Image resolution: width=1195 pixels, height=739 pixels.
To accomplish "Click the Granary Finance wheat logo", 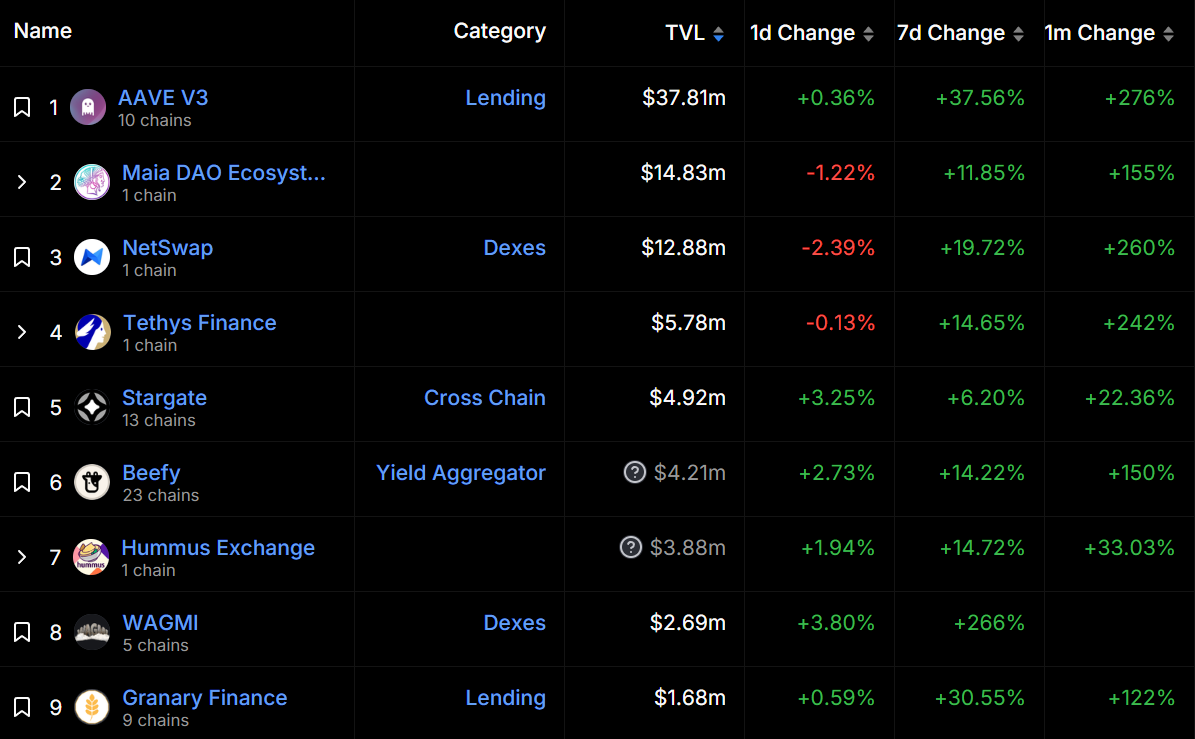I will click(92, 707).
